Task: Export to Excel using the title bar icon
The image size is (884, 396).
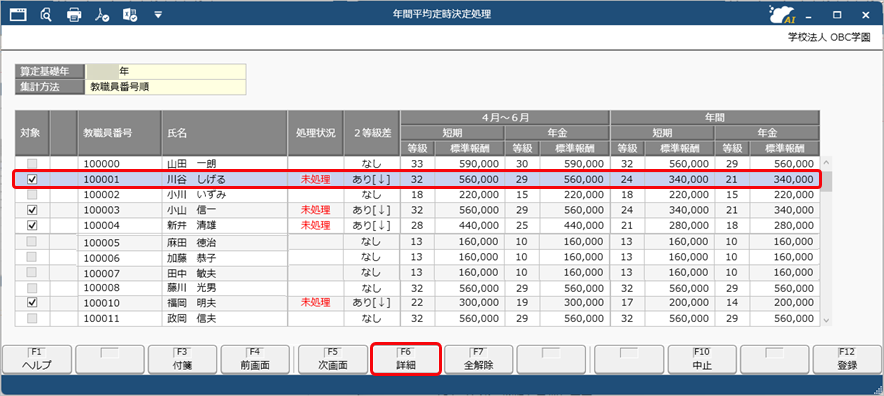Action: click(130, 15)
